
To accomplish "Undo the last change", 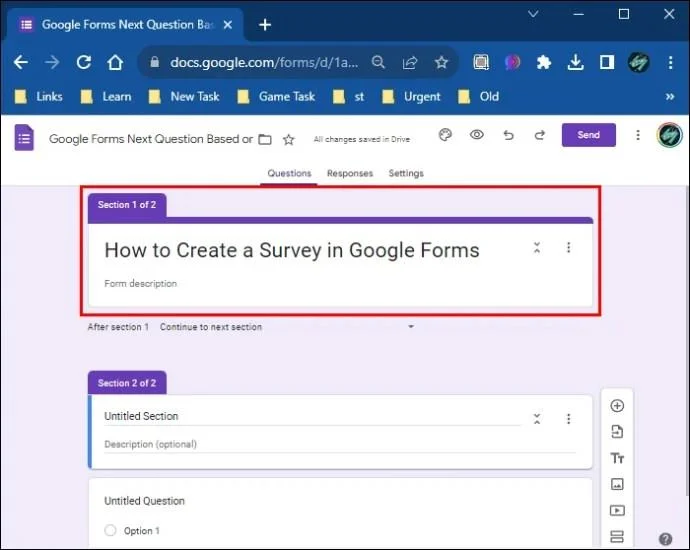I will point(508,135).
